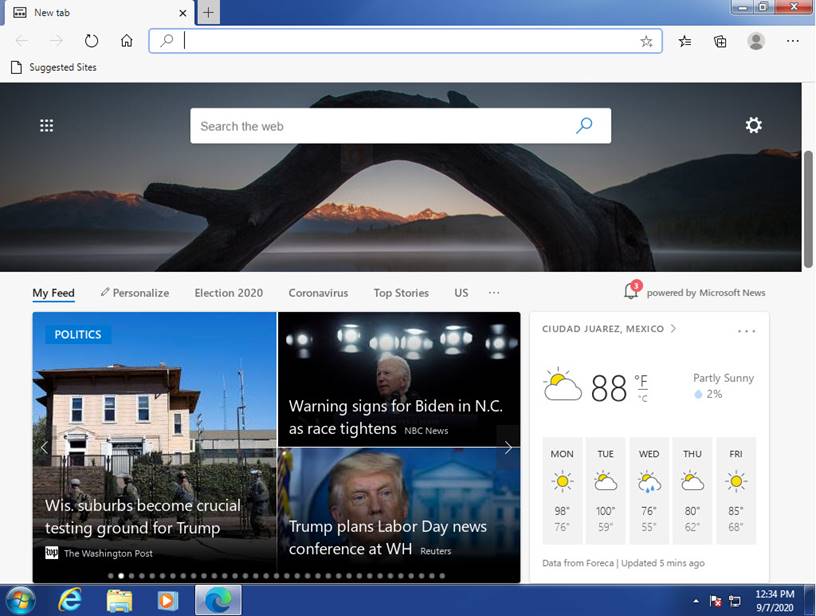Switch to the Coronavirus tab

coord(318,293)
